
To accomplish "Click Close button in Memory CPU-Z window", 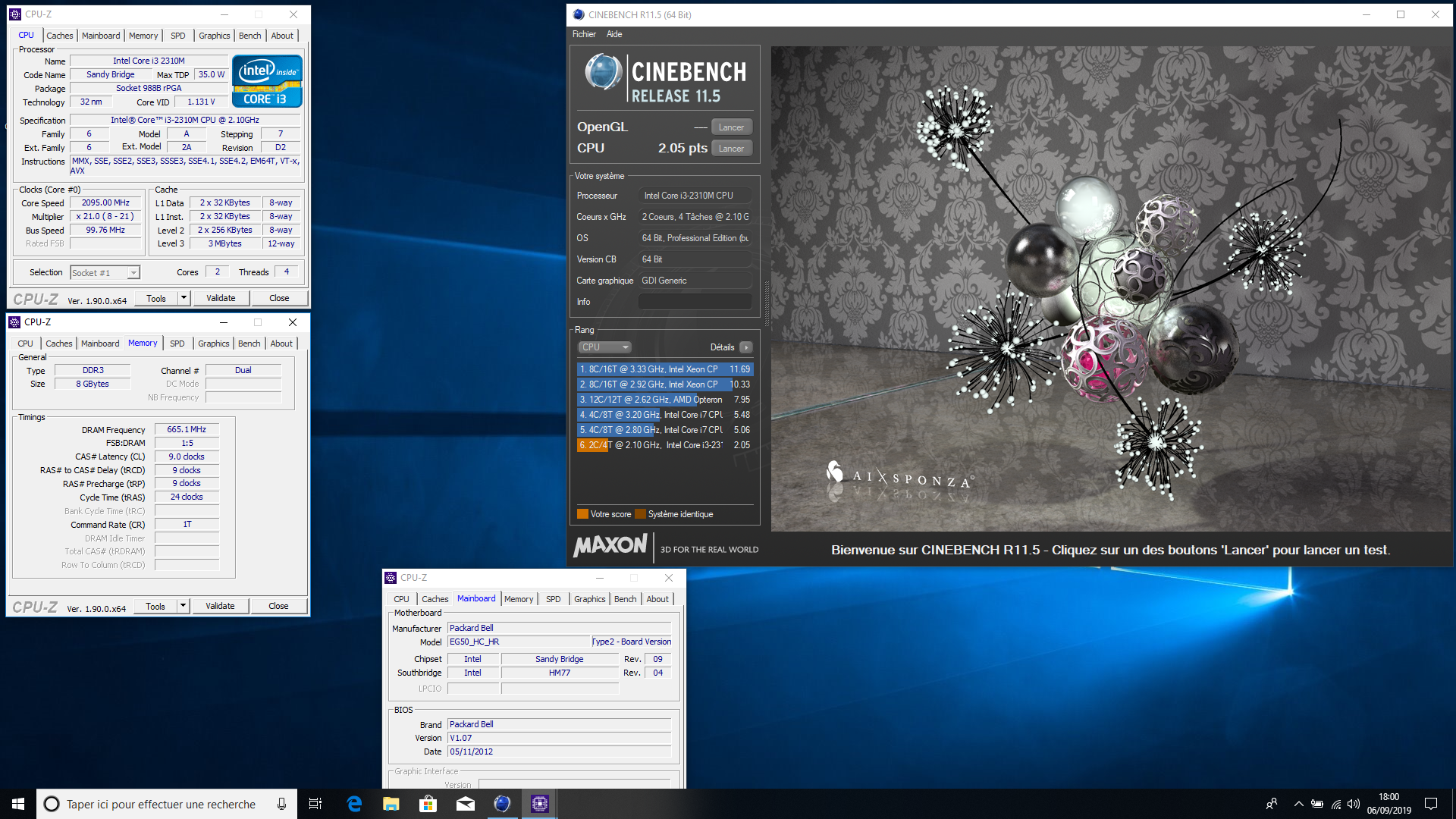I will coord(278,606).
